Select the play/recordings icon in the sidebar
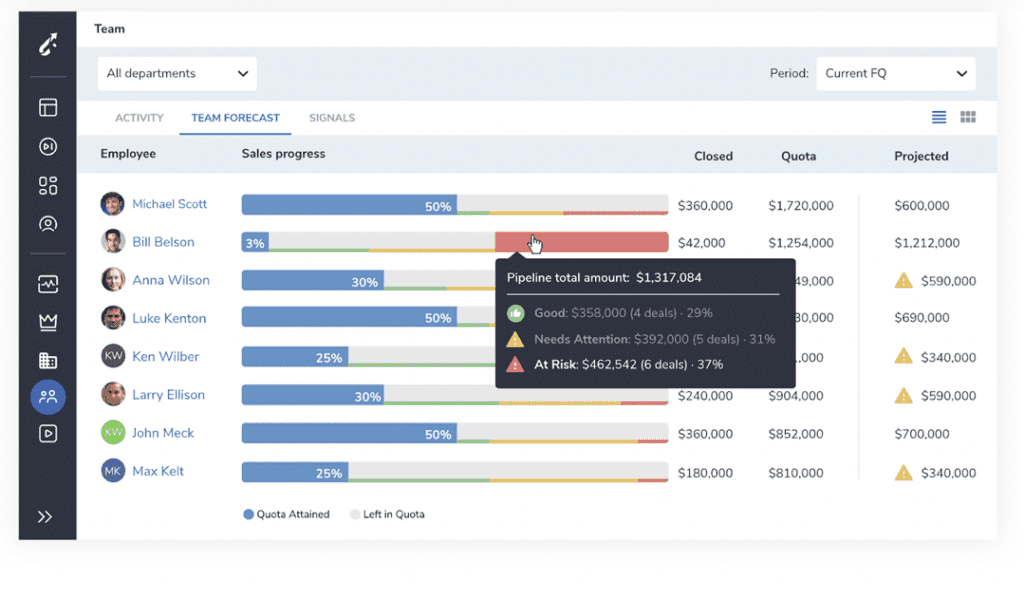This screenshot has width=1024, height=599. [47, 147]
